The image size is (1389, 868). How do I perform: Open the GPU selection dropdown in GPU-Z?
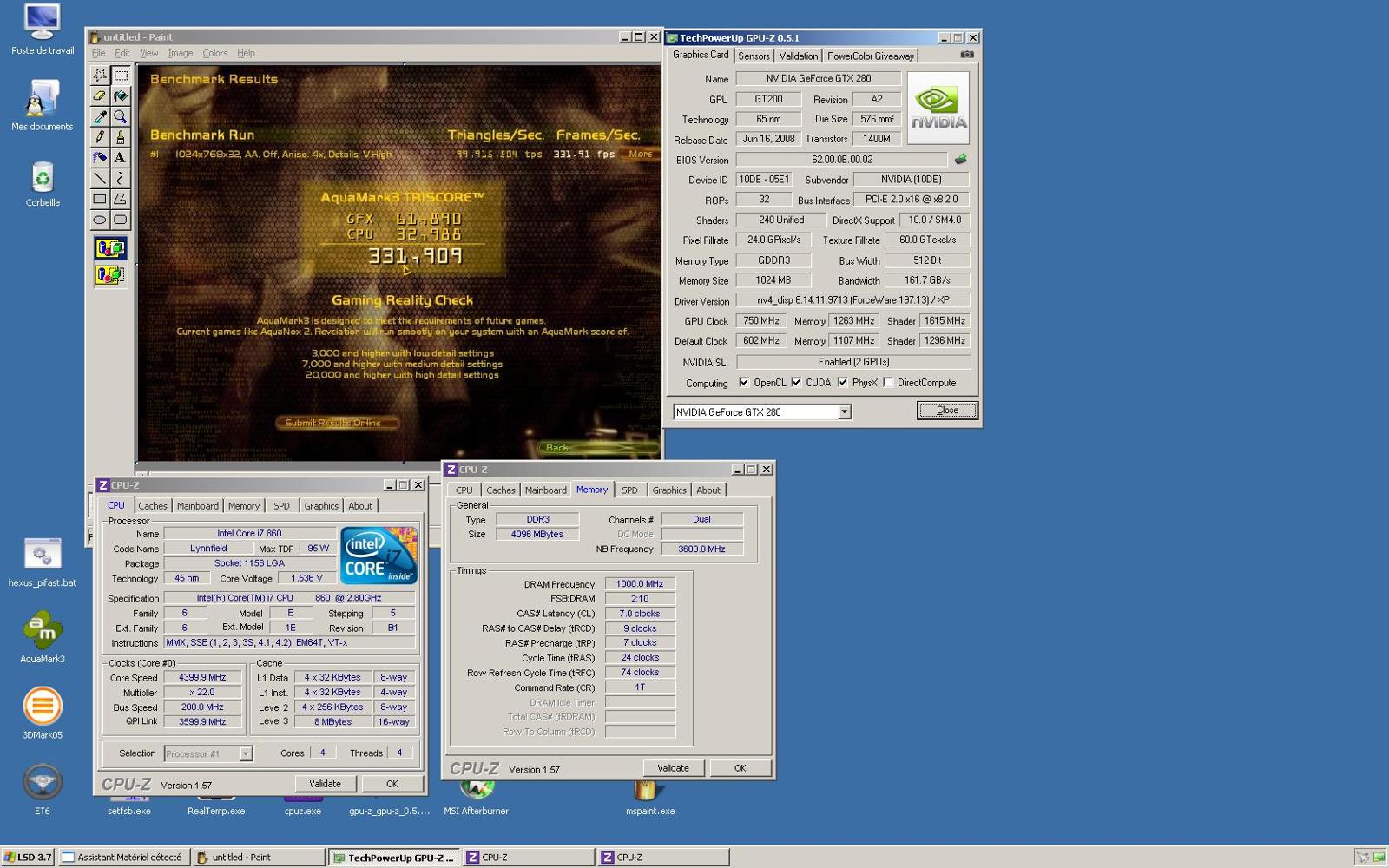845,412
